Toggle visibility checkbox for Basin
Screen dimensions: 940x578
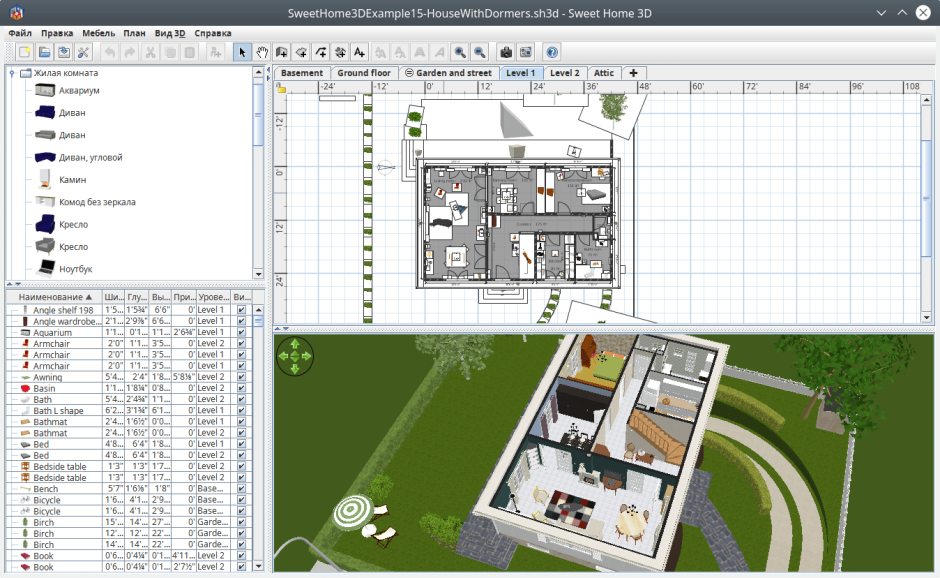tap(241, 388)
